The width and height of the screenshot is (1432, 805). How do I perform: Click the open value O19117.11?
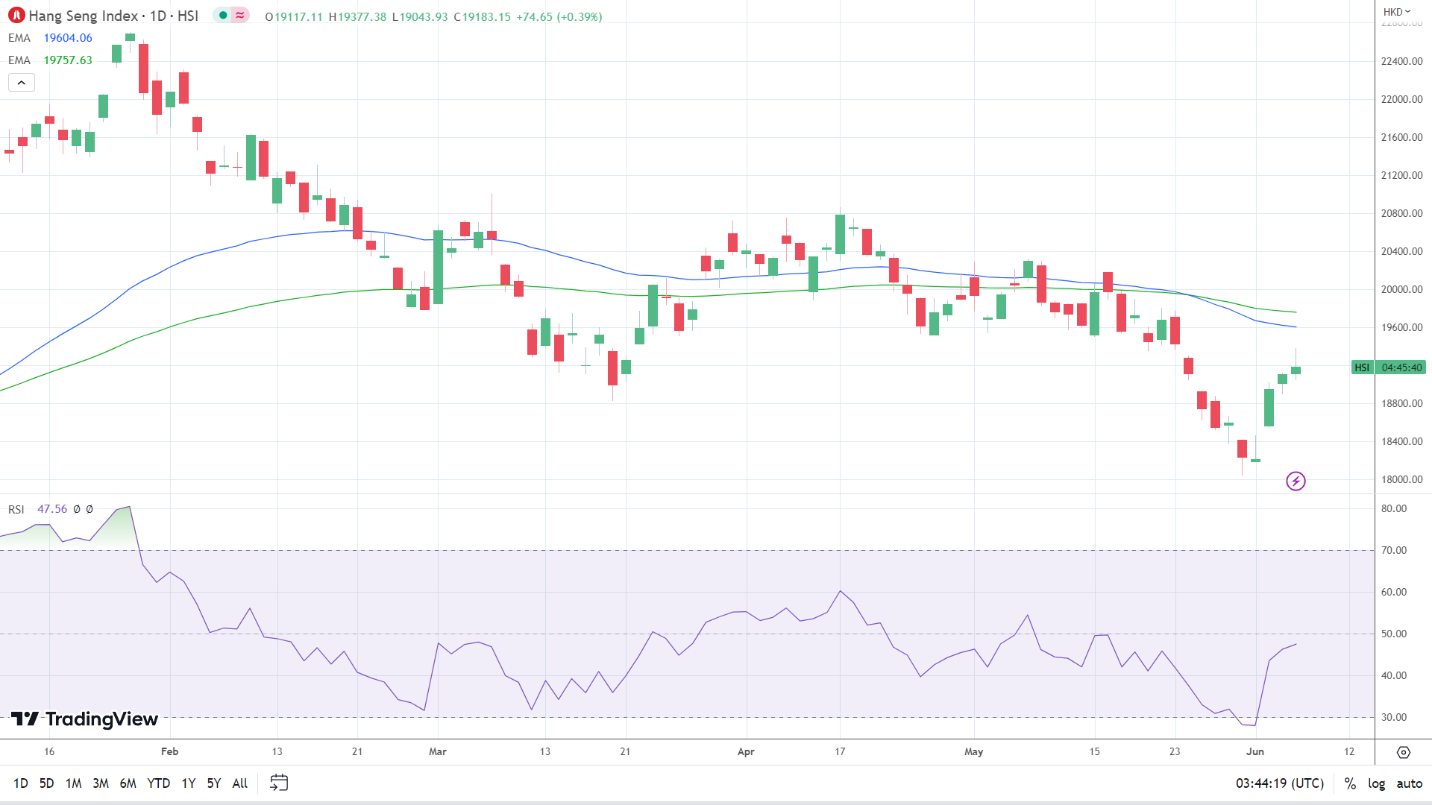(295, 17)
